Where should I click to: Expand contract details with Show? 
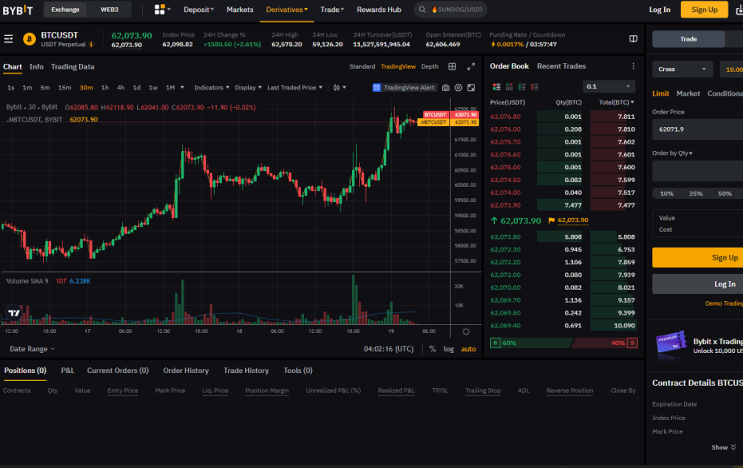pos(723,447)
